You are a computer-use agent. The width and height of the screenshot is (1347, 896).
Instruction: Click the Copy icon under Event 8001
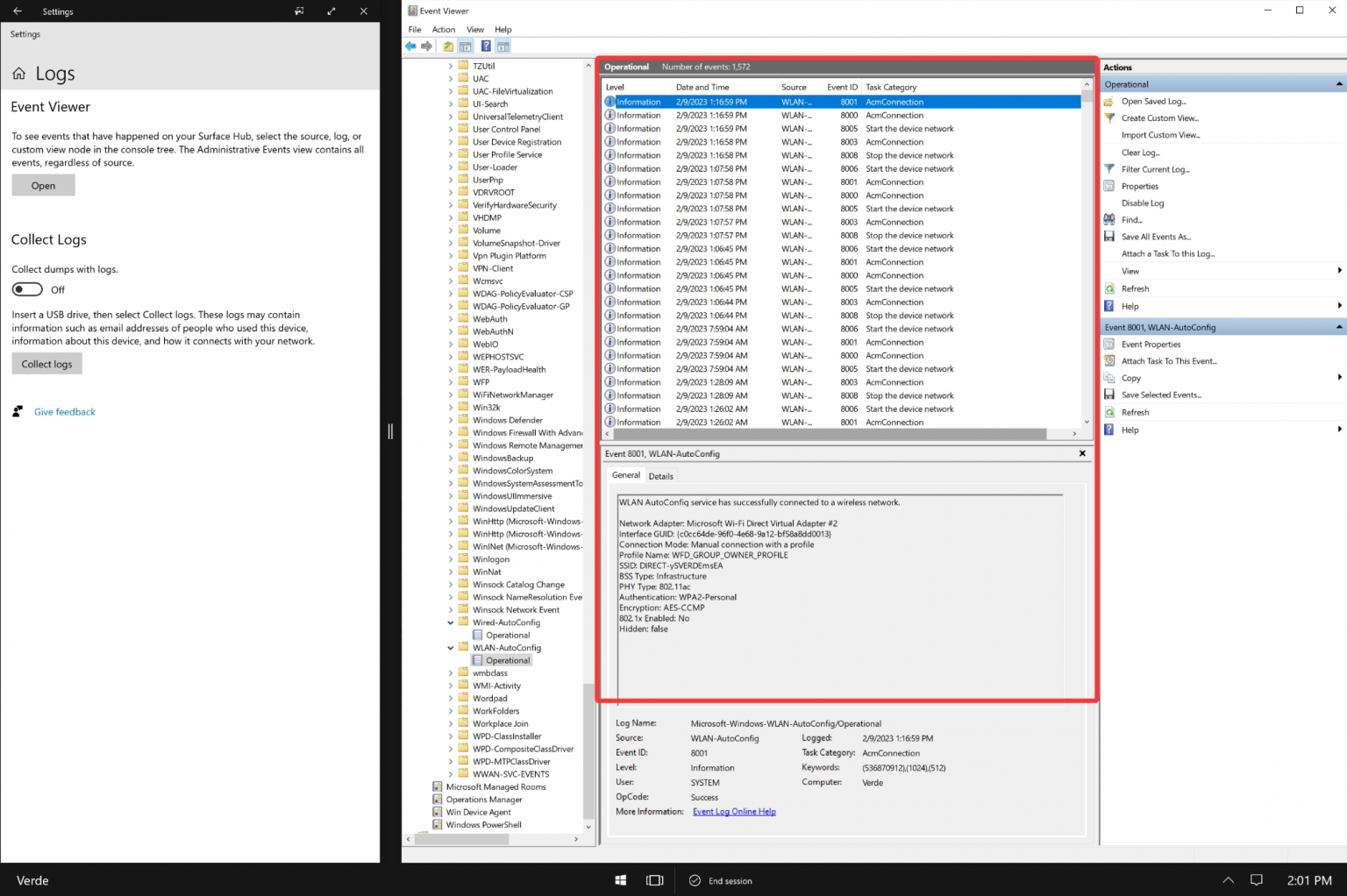[1108, 378]
